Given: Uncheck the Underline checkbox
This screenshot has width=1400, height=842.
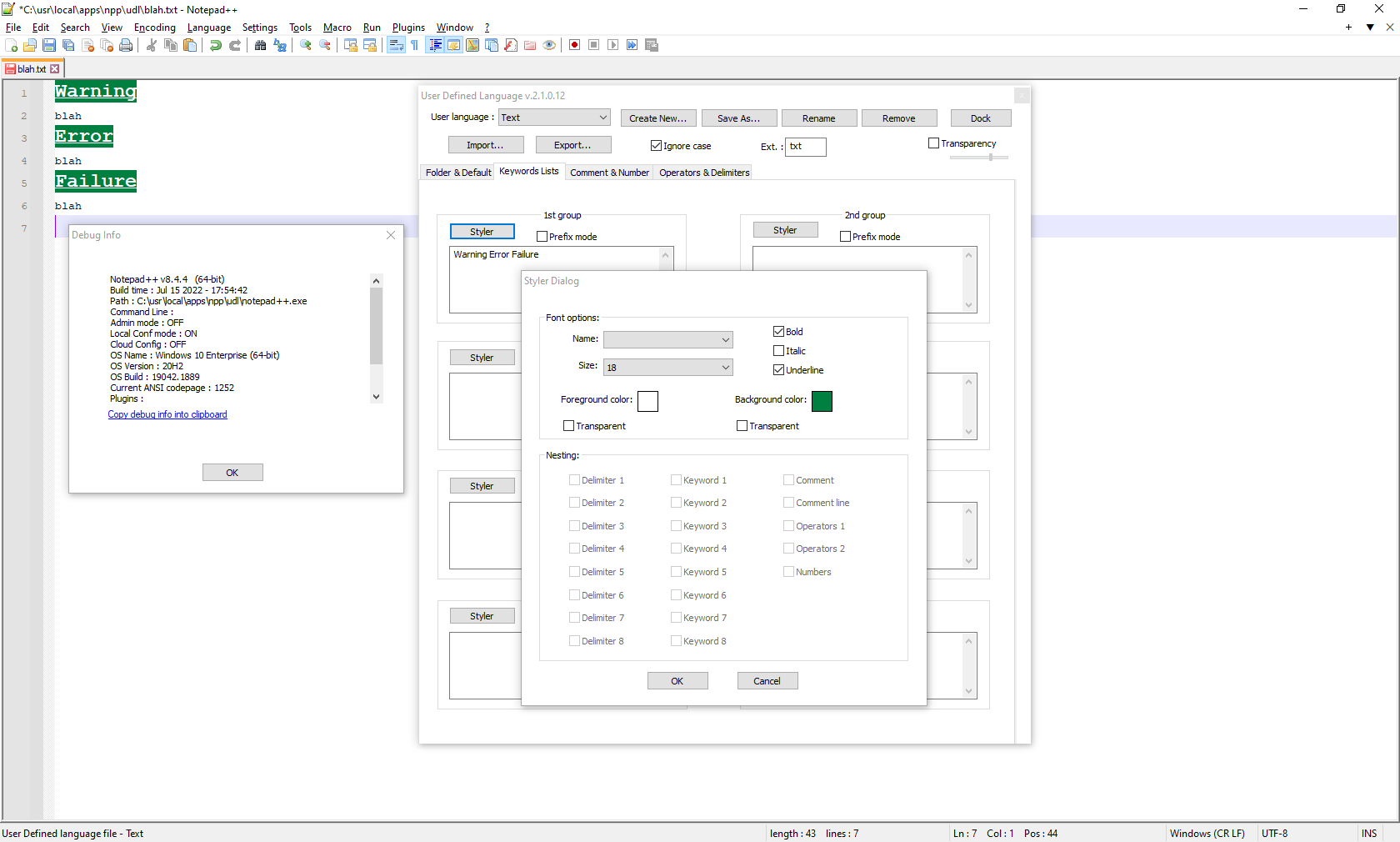Looking at the screenshot, I should pos(778,370).
